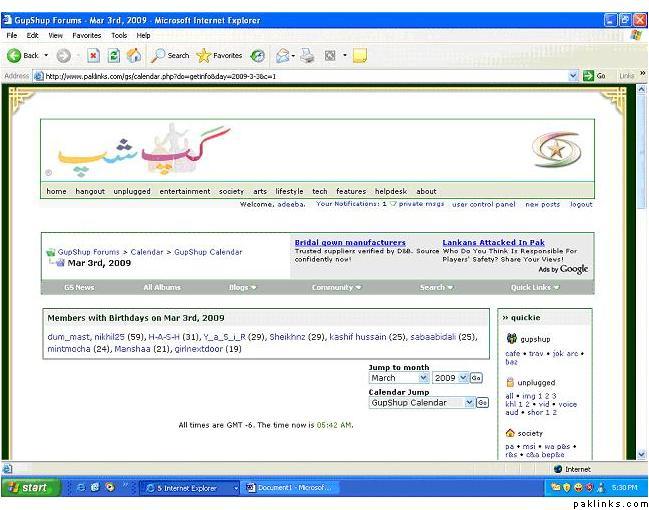Click the logout link
The image size is (649, 510).
pyautogui.click(x=581, y=204)
